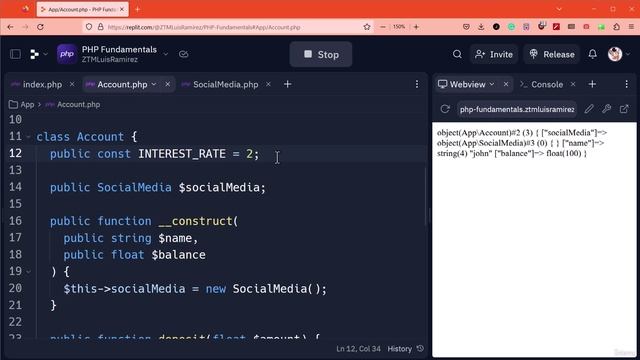Close the Webview tab
This screenshot has height=360, width=640.
(x=506, y=84)
